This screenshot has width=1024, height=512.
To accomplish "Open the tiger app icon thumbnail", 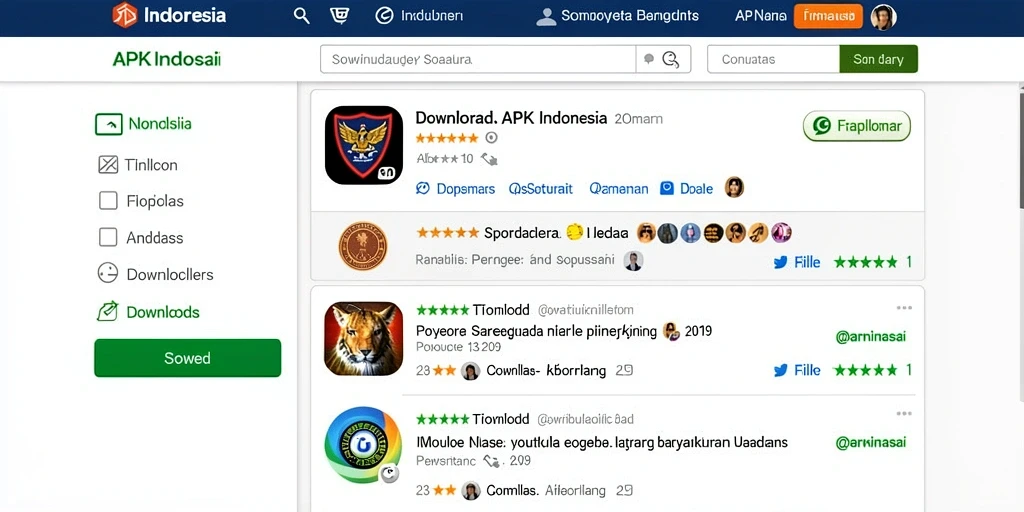I will tap(363, 338).
